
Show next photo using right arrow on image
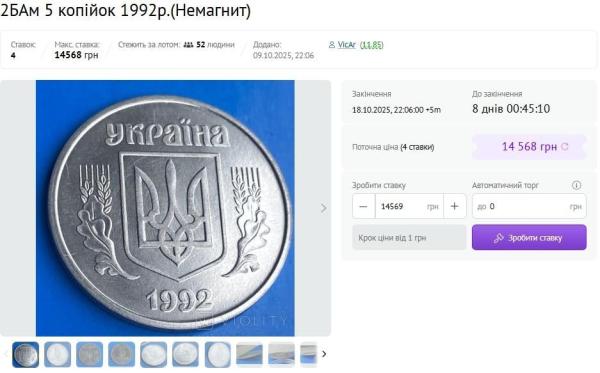(324, 208)
